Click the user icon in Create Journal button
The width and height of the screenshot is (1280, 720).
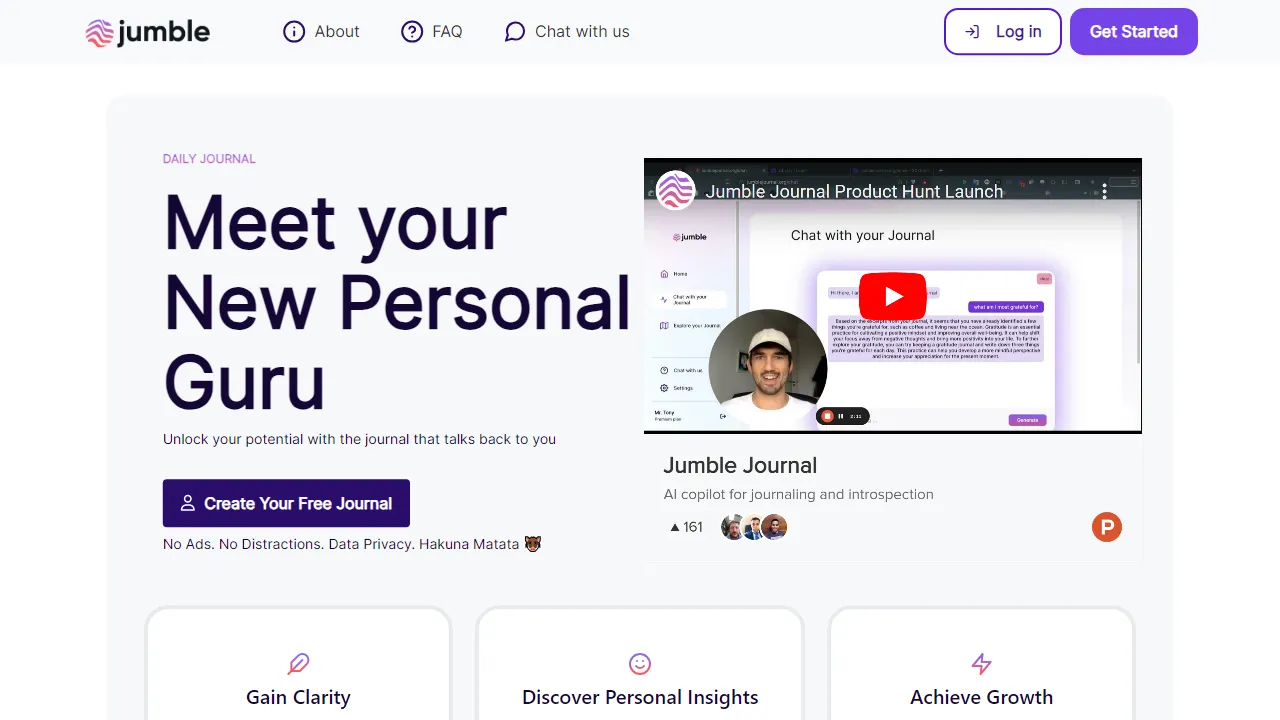(x=187, y=503)
